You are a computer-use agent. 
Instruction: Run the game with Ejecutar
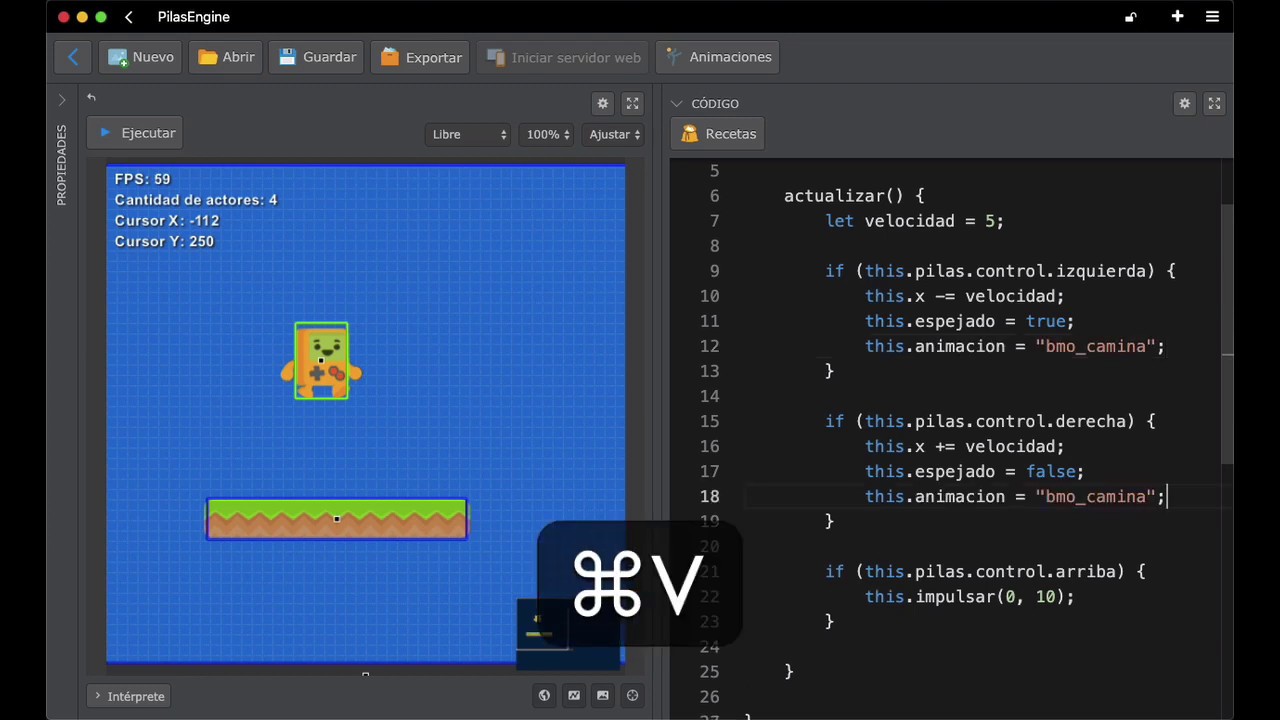click(x=135, y=133)
